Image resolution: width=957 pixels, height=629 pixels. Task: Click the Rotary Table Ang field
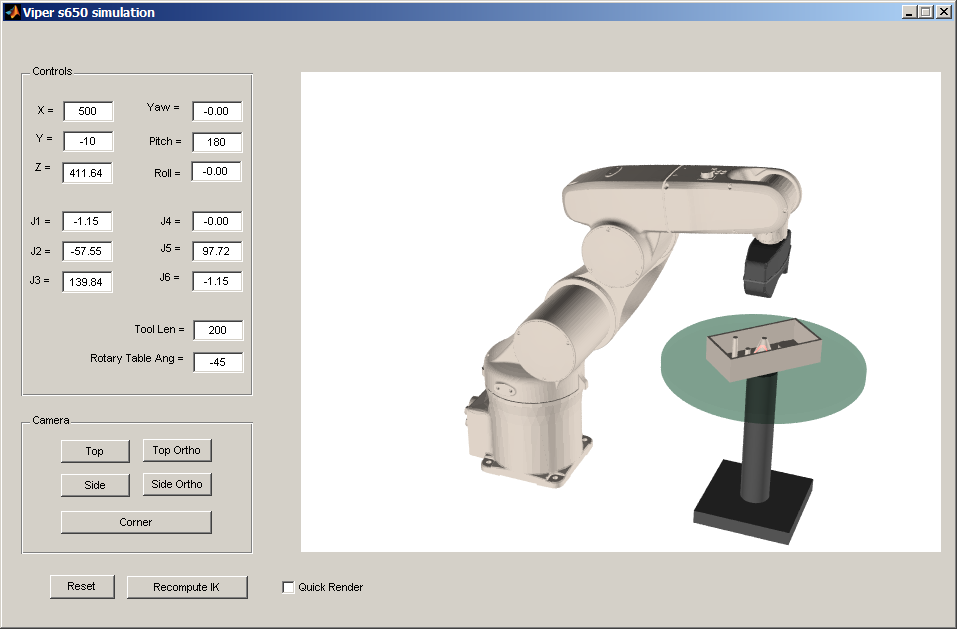pos(218,362)
